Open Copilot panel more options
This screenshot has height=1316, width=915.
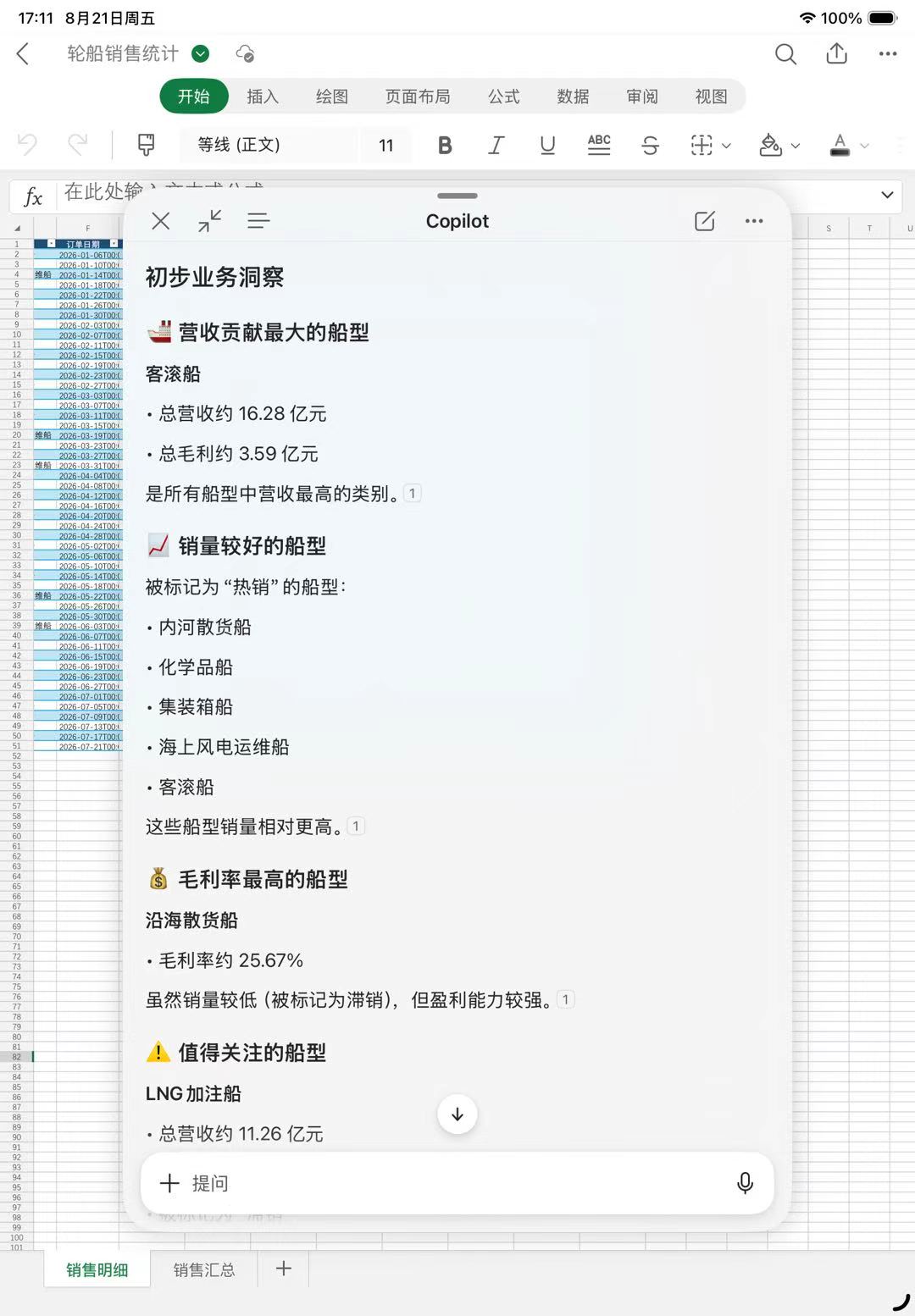pos(754,221)
